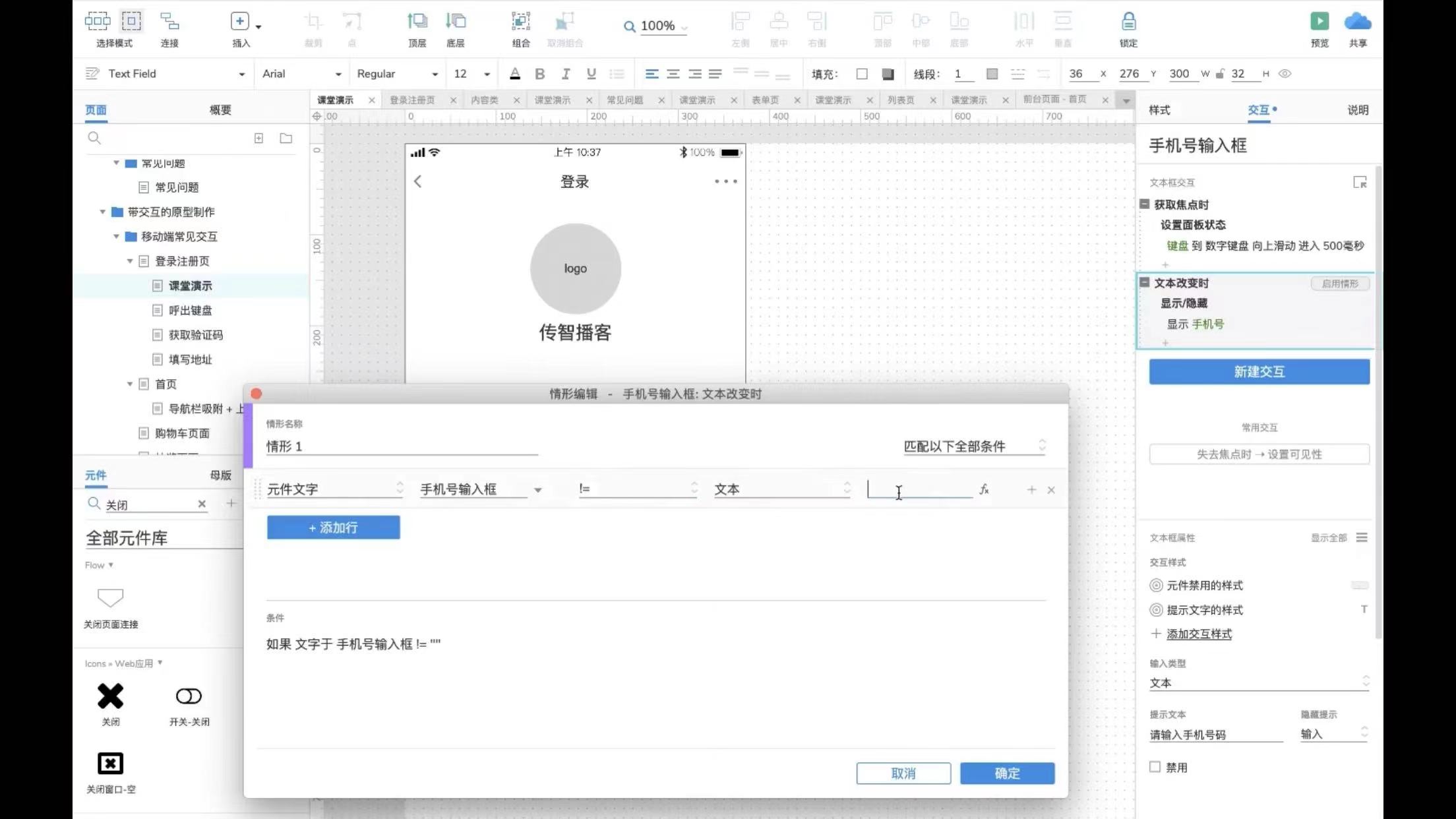This screenshot has width=1456, height=819.
Task: Toggle bold text formatting
Action: tap(539, 74)
